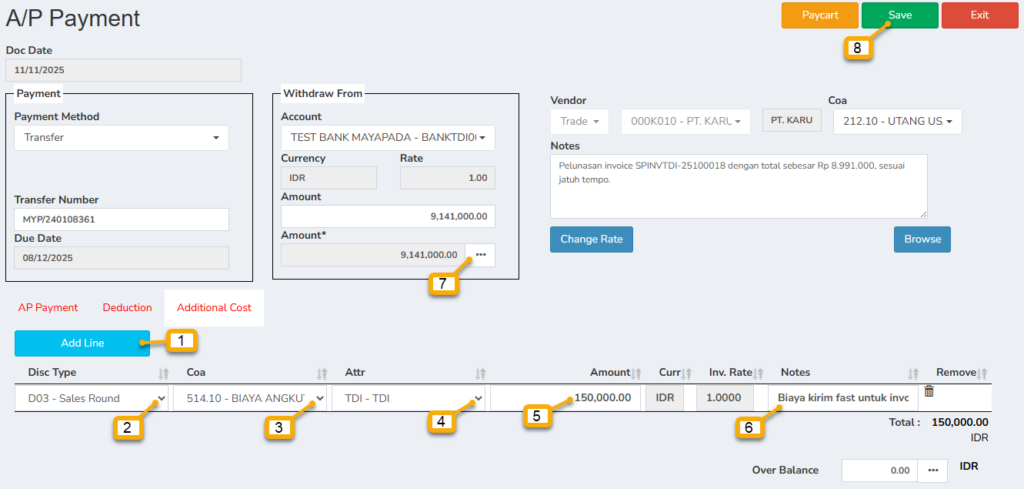1024x489 pixels.
Task: Sort table by Disc Type column
Action: 164,373
